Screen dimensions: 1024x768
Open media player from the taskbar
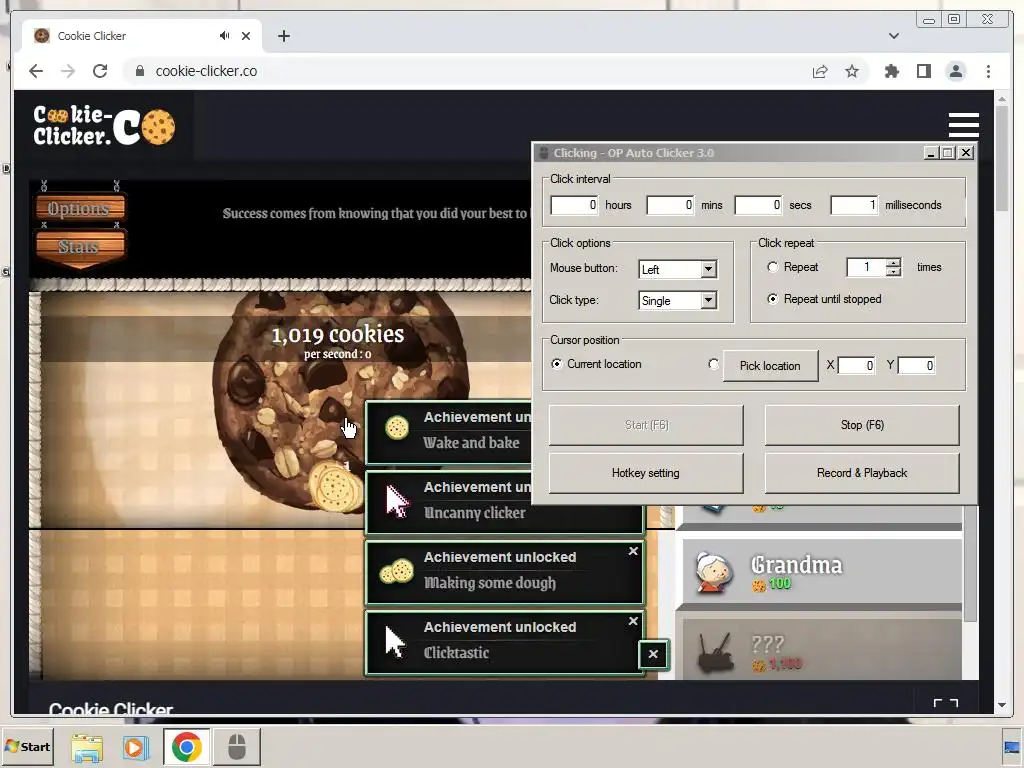coord(135,747)
